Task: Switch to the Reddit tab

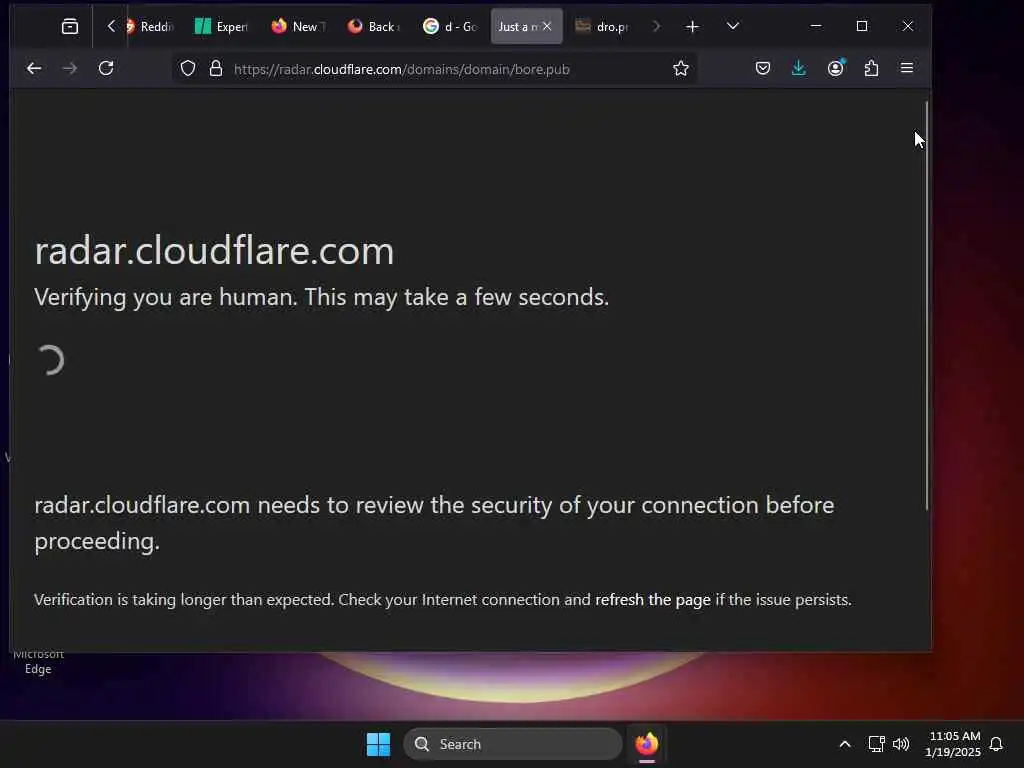Action: tap(150, 26)
